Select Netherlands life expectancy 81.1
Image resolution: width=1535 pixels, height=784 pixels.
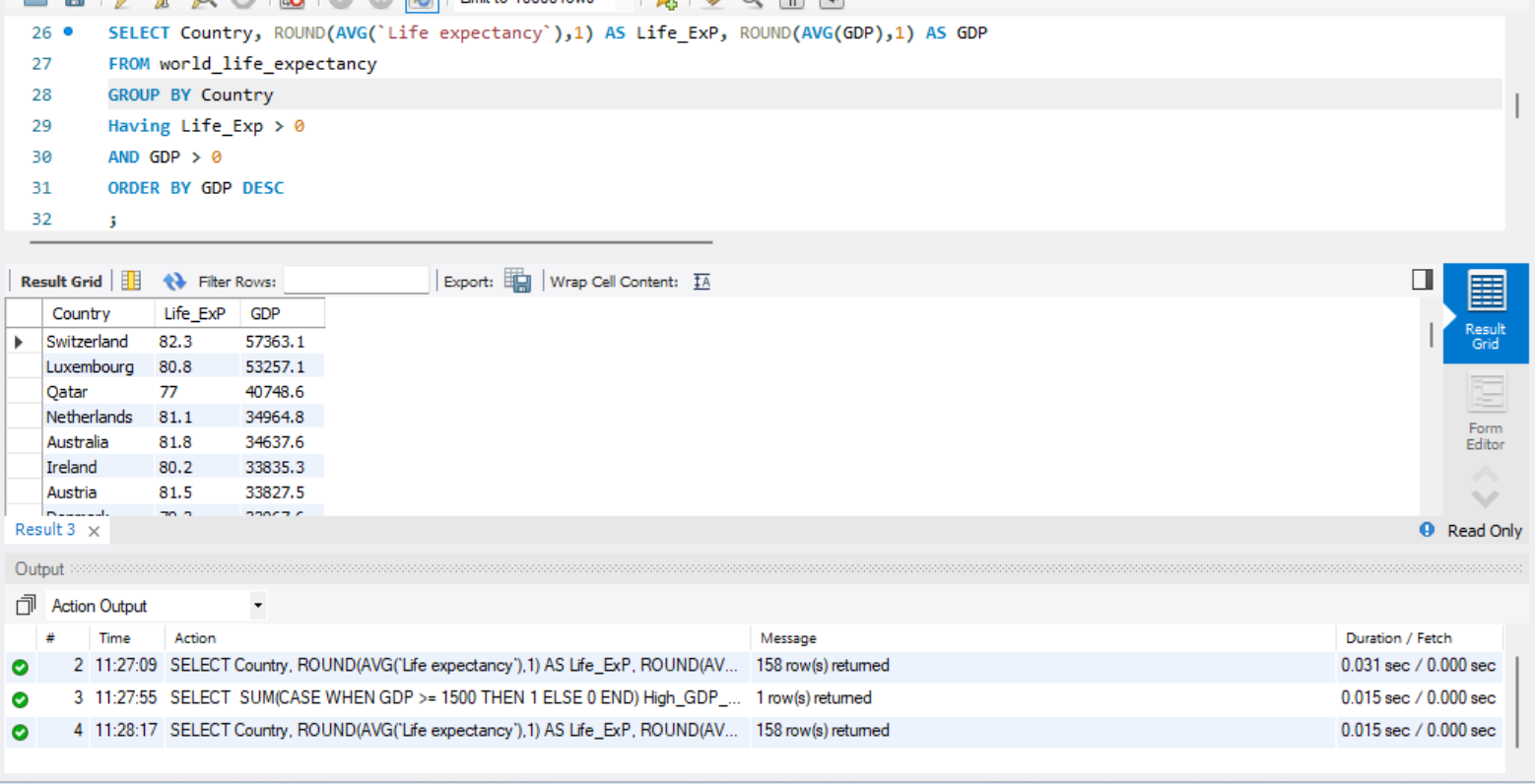coord(198,417)
